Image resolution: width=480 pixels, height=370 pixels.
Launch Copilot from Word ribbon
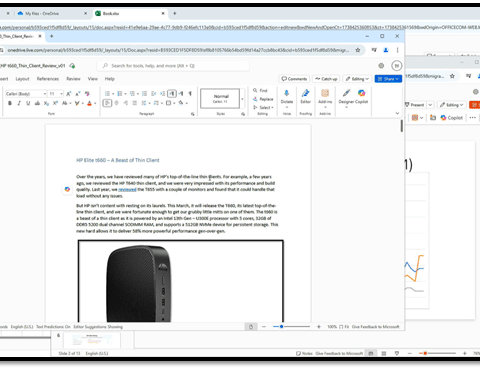point(362,97)
